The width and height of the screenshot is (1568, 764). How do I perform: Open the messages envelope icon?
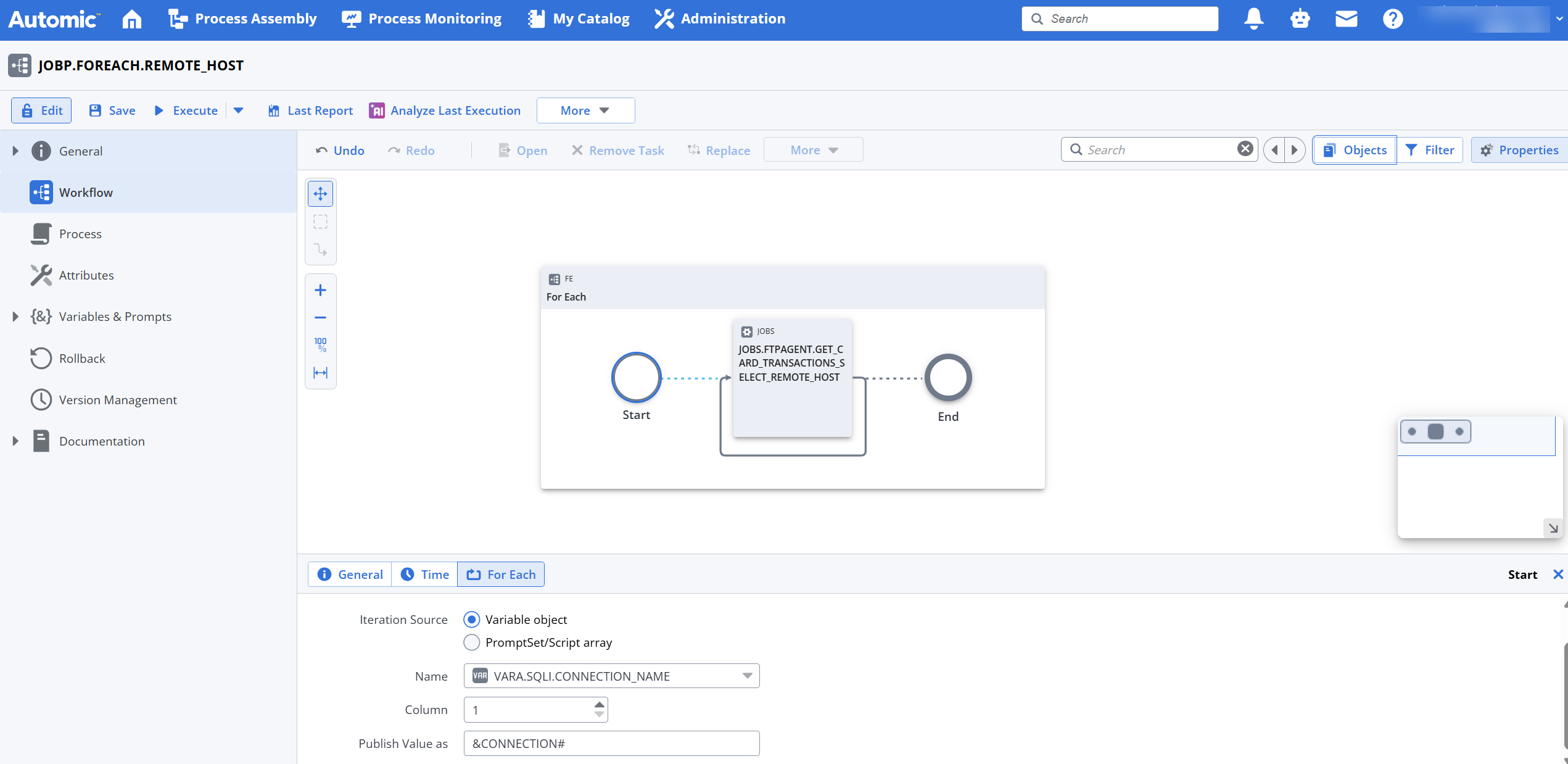pyautogui.click(x=1346, y=19)
